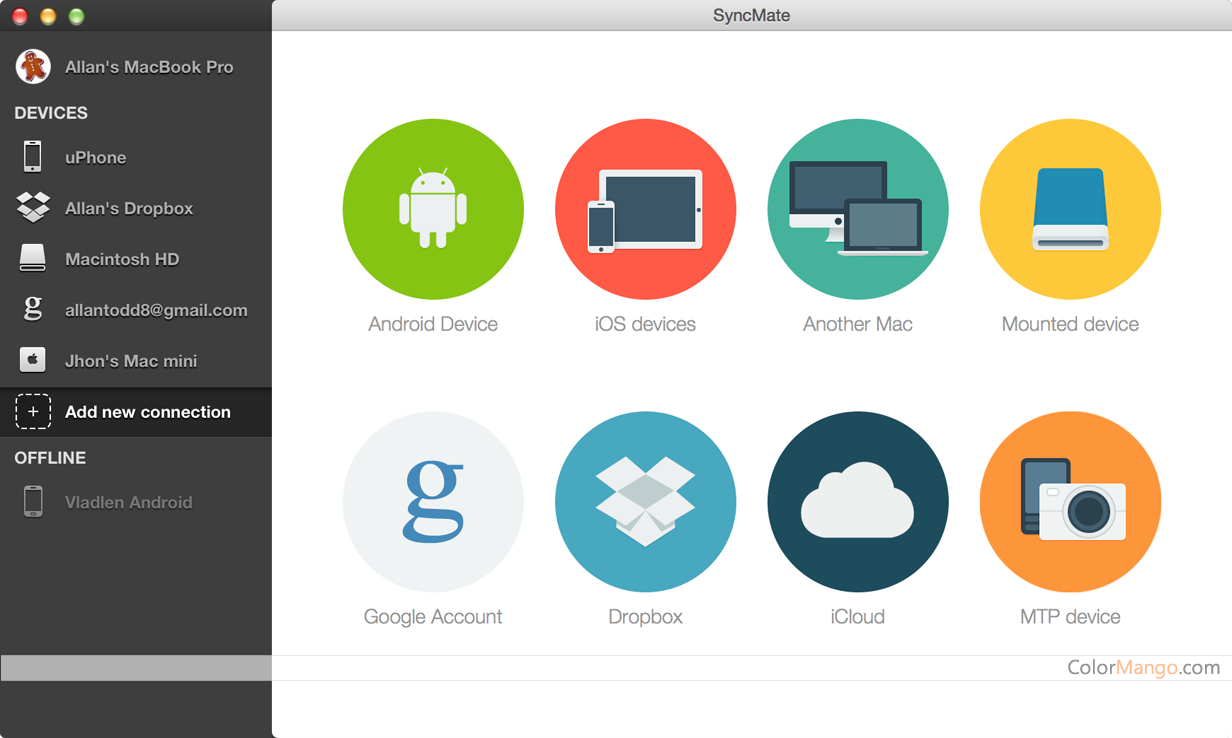This screenshot has height=738, width=1232.
Task: Select uPhone in the devices list
Action: point(136,157)
